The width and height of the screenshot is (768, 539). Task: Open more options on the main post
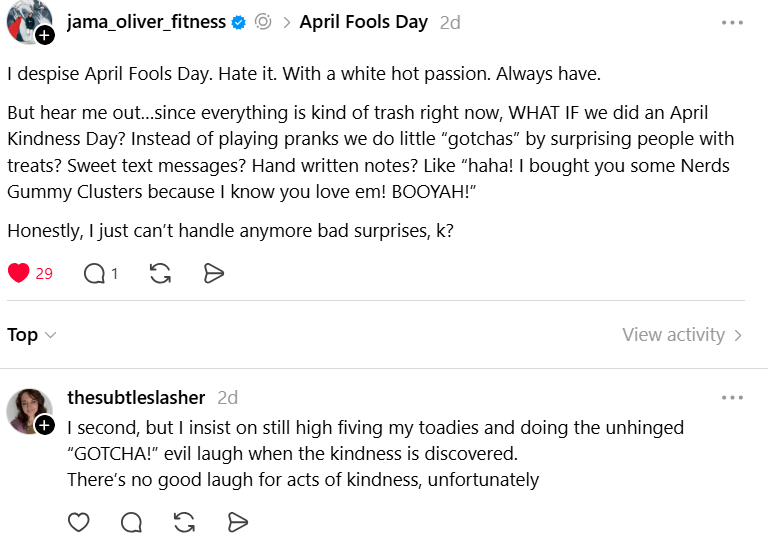coord(732,22)
